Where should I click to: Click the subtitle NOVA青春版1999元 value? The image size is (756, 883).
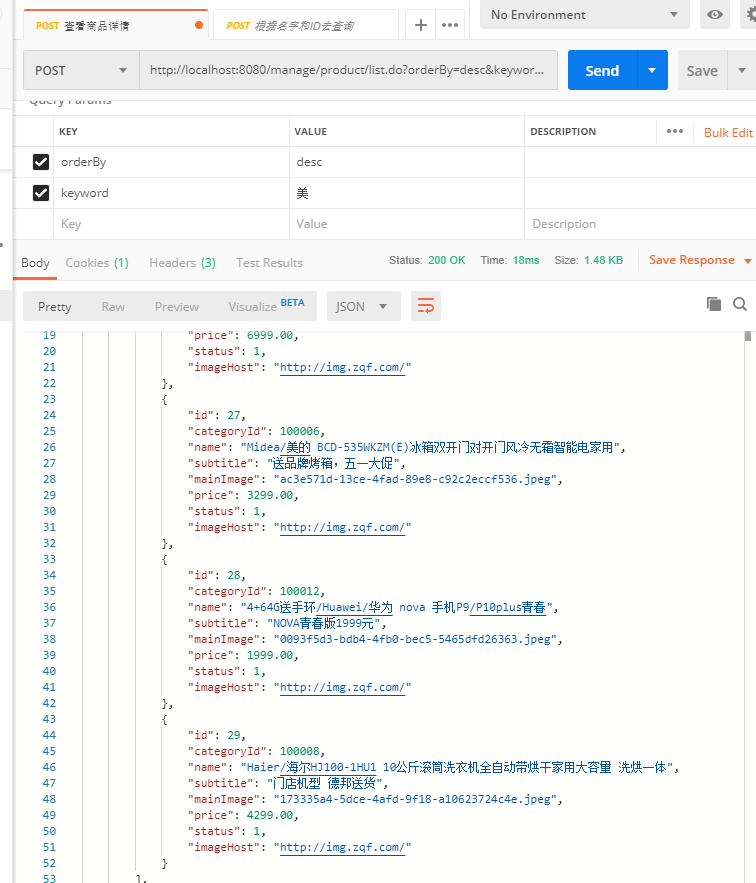[324, 623]
